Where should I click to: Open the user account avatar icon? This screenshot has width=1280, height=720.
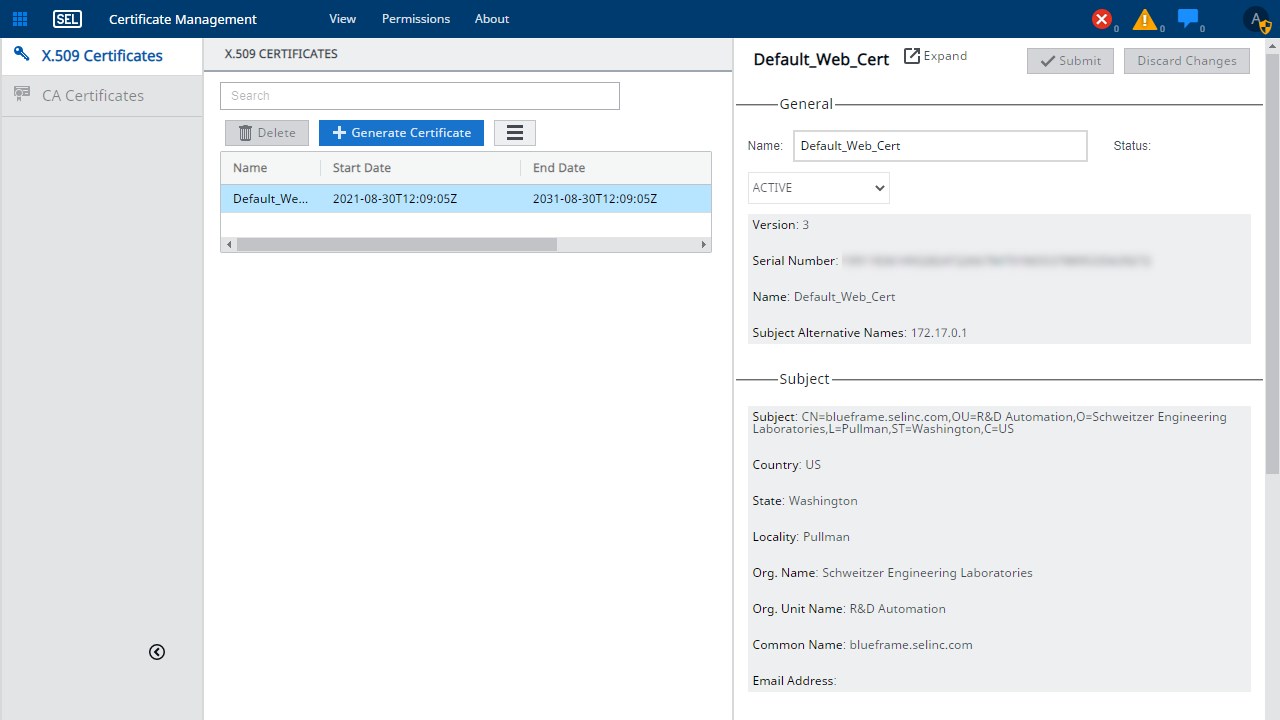pos(1256,19)
